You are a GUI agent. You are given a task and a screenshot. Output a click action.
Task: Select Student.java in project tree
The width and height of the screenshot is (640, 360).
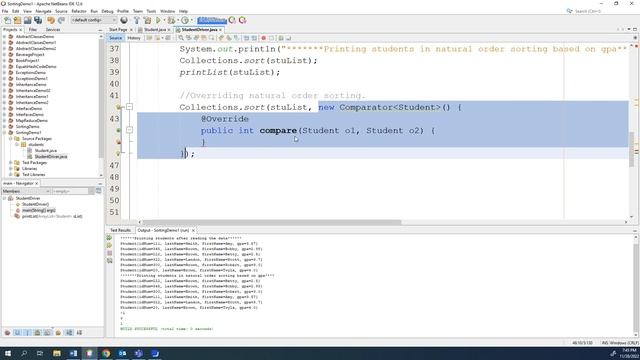[x=45, y=151]
